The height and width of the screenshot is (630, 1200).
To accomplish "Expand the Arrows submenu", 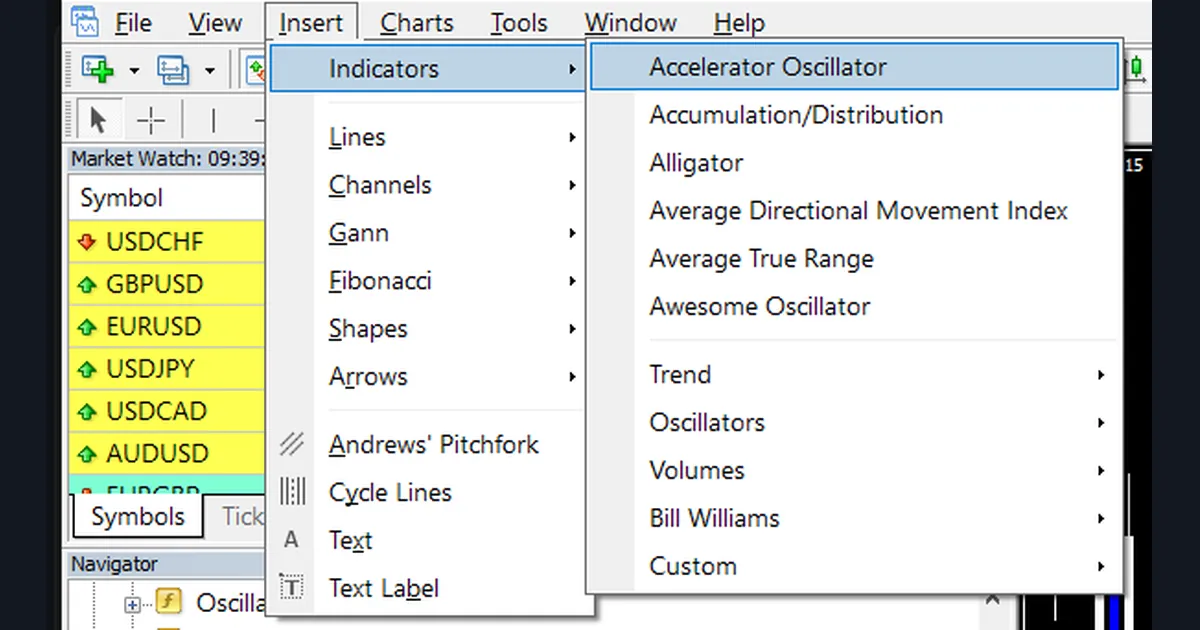I will tap(572, 377).
